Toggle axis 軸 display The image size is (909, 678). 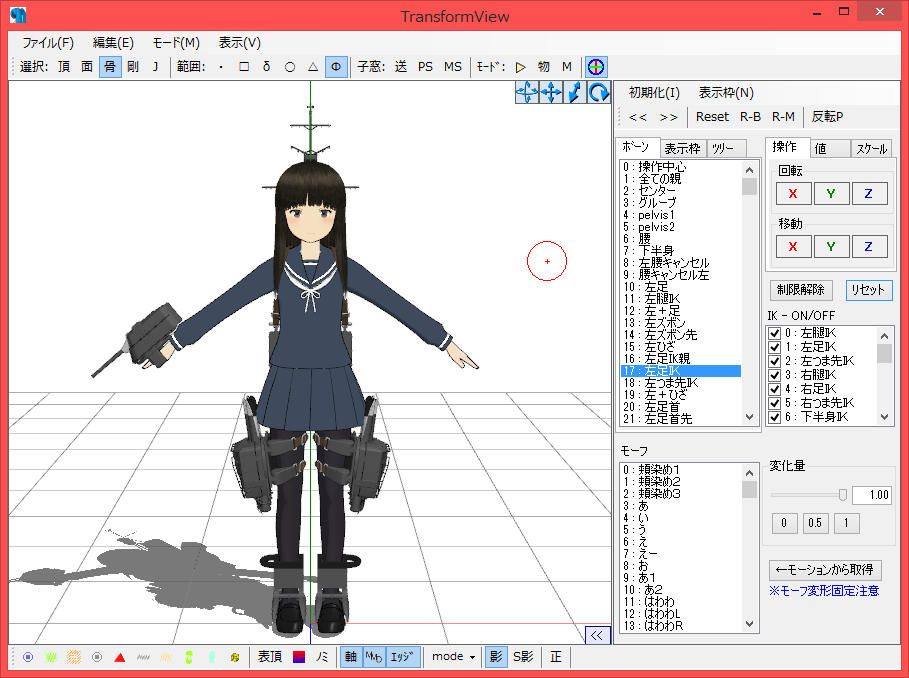pos(351,657)
